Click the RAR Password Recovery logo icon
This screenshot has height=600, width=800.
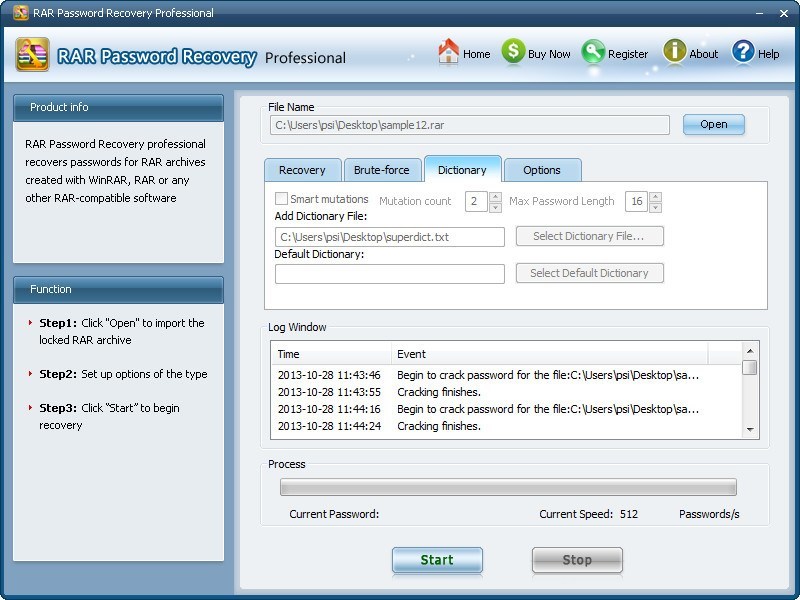tap(32, 55)
